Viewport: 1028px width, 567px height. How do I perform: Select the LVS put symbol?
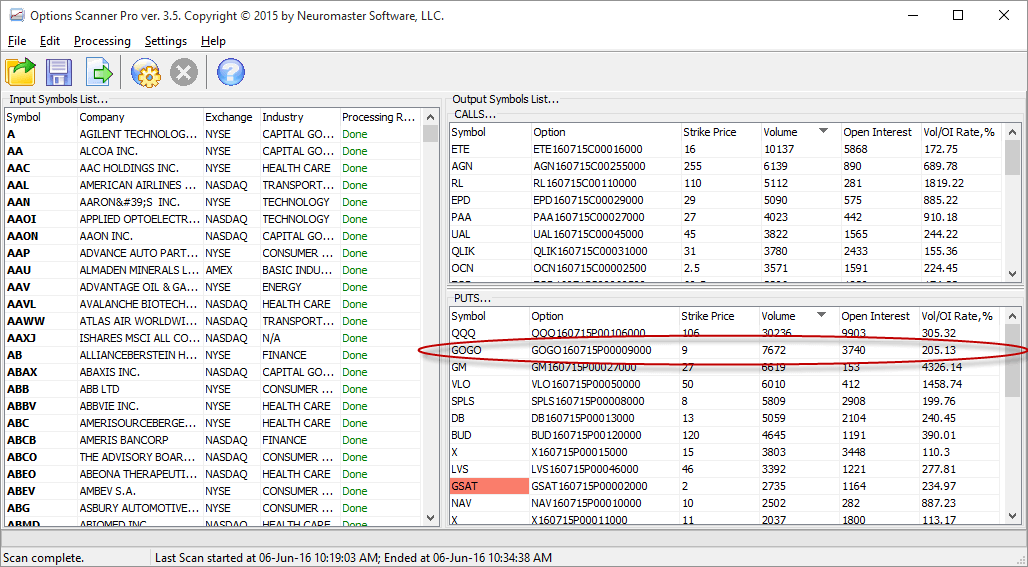460,470
